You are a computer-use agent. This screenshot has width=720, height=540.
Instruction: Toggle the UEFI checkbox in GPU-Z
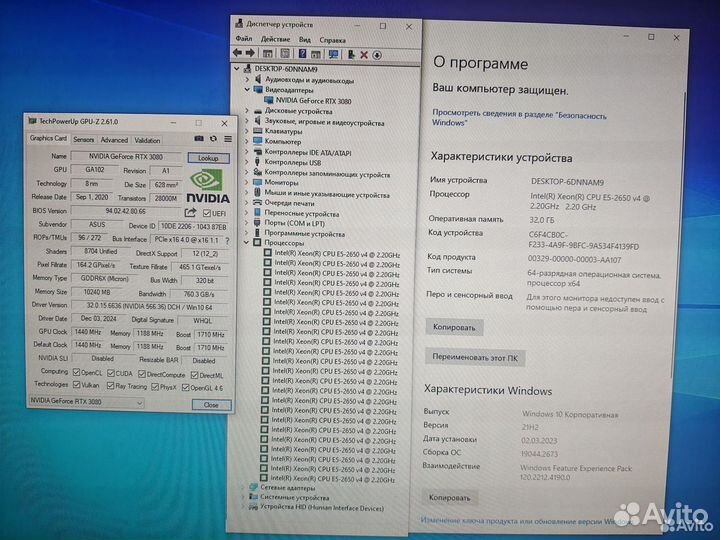click(207, 214)
